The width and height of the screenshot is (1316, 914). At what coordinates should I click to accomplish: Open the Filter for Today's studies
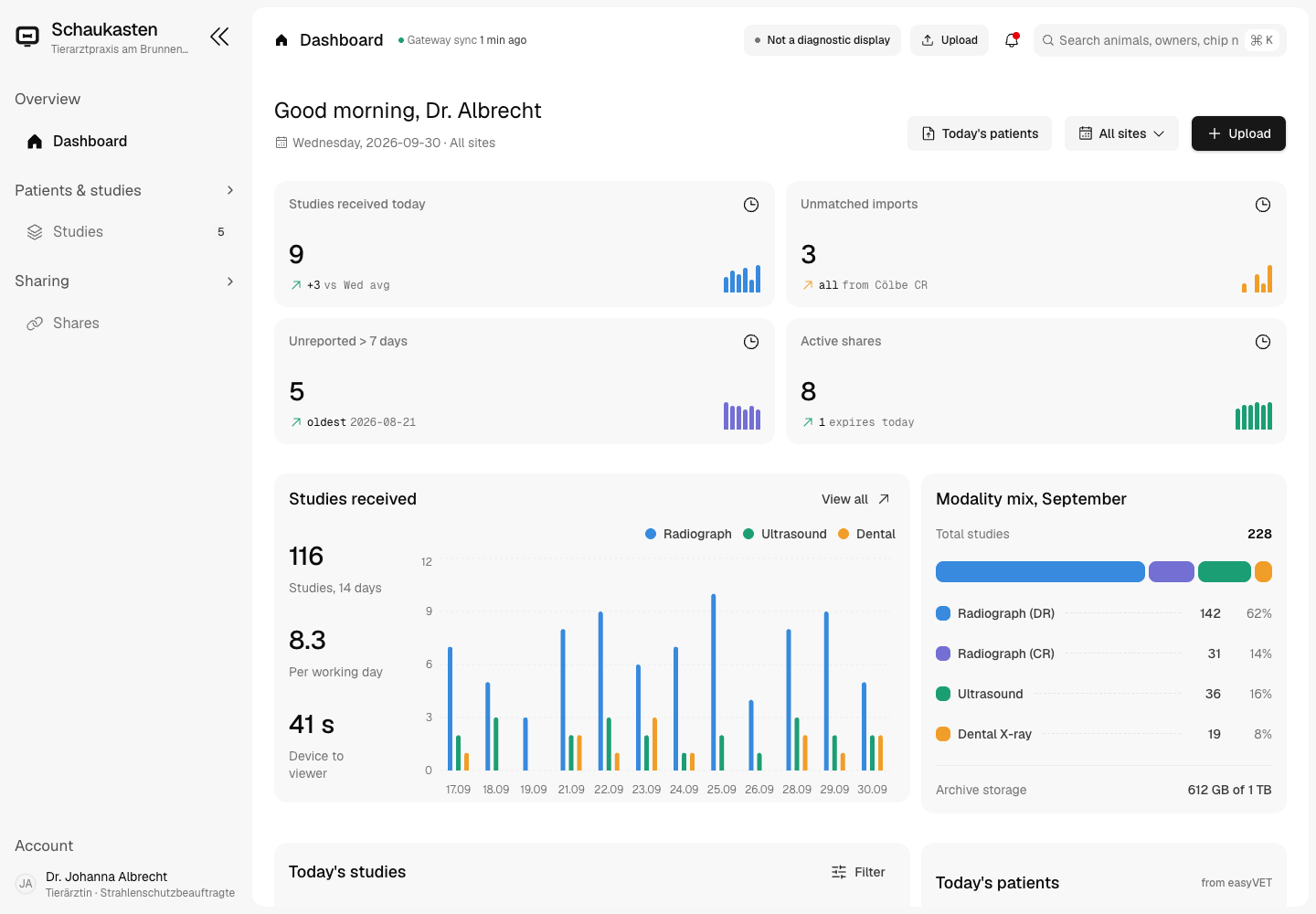[858, 872]
